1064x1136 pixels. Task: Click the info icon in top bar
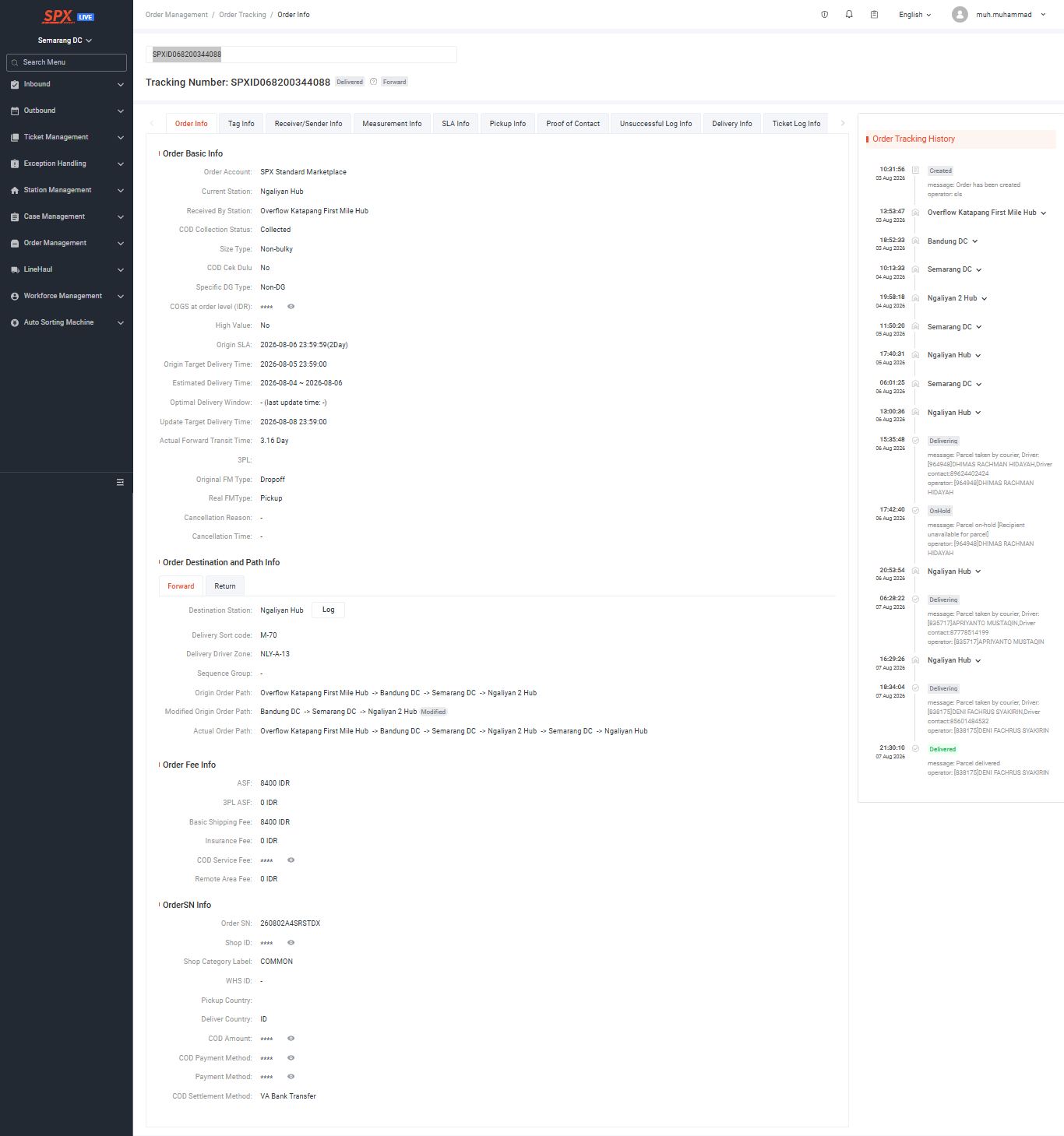tap(825, 15)
